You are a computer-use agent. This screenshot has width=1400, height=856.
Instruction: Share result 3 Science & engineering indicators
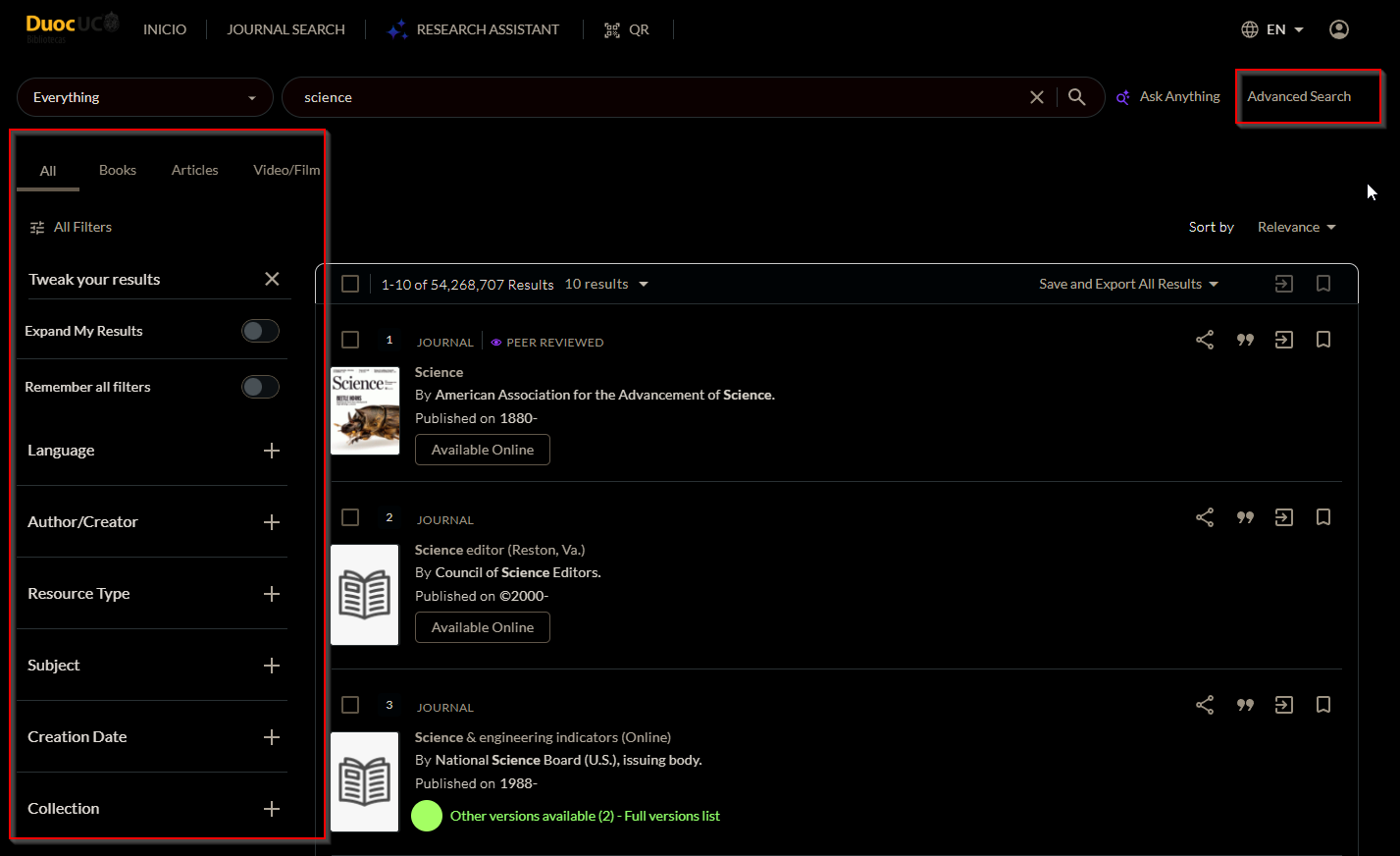click(x=1205, y=705)
